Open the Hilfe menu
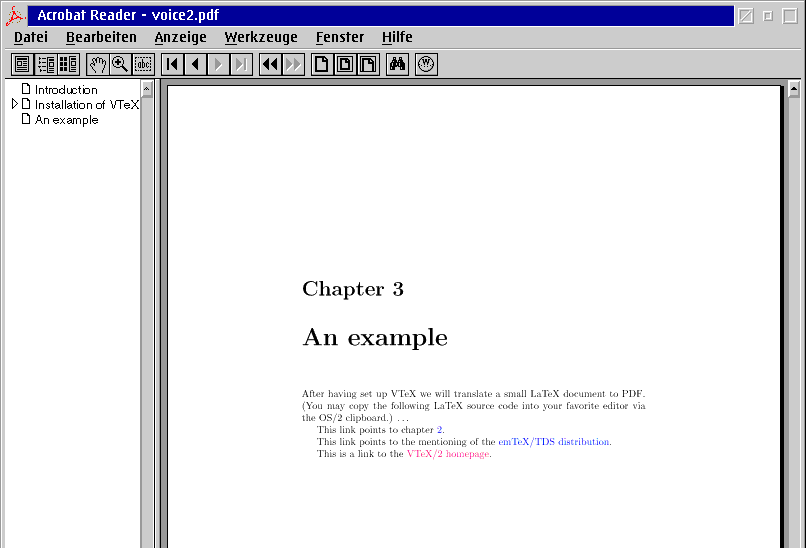The height and width of the screenshot is (548, 806). (397, 38)
